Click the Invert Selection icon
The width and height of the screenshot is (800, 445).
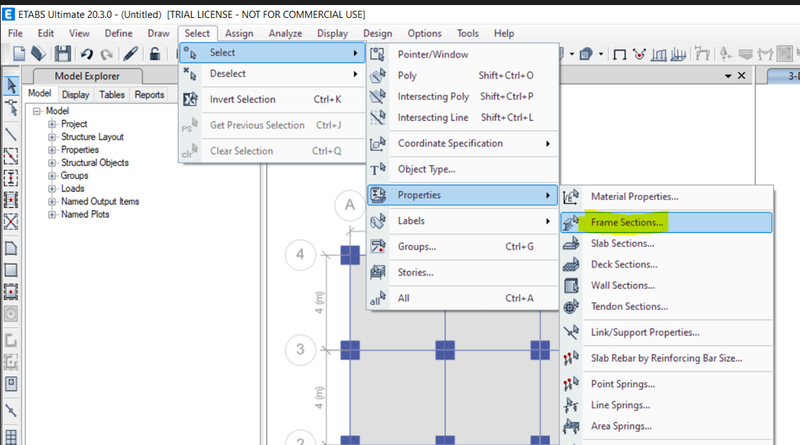click(190, 99)
